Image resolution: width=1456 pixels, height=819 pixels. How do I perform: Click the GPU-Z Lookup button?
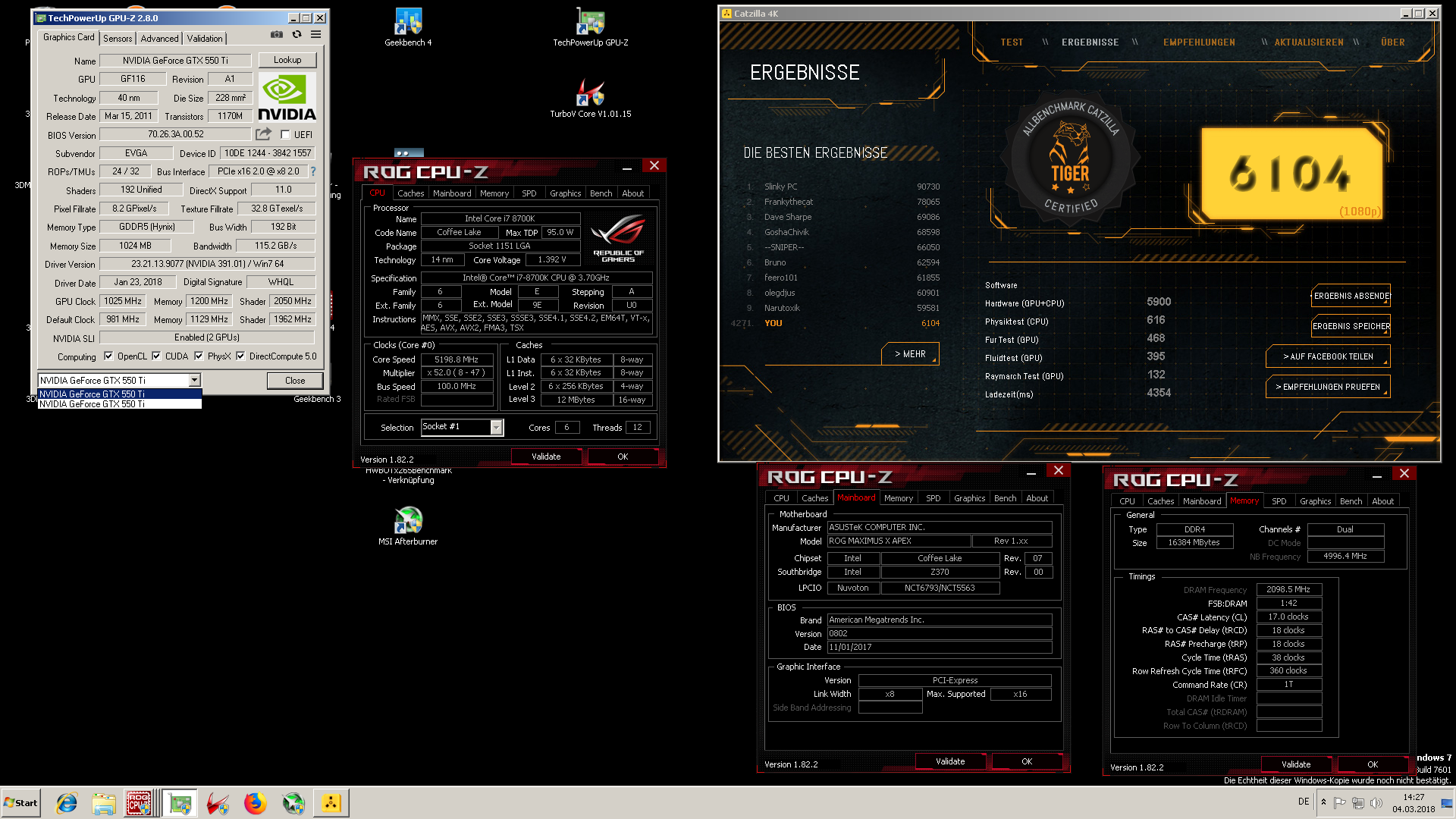pos(287,60)
